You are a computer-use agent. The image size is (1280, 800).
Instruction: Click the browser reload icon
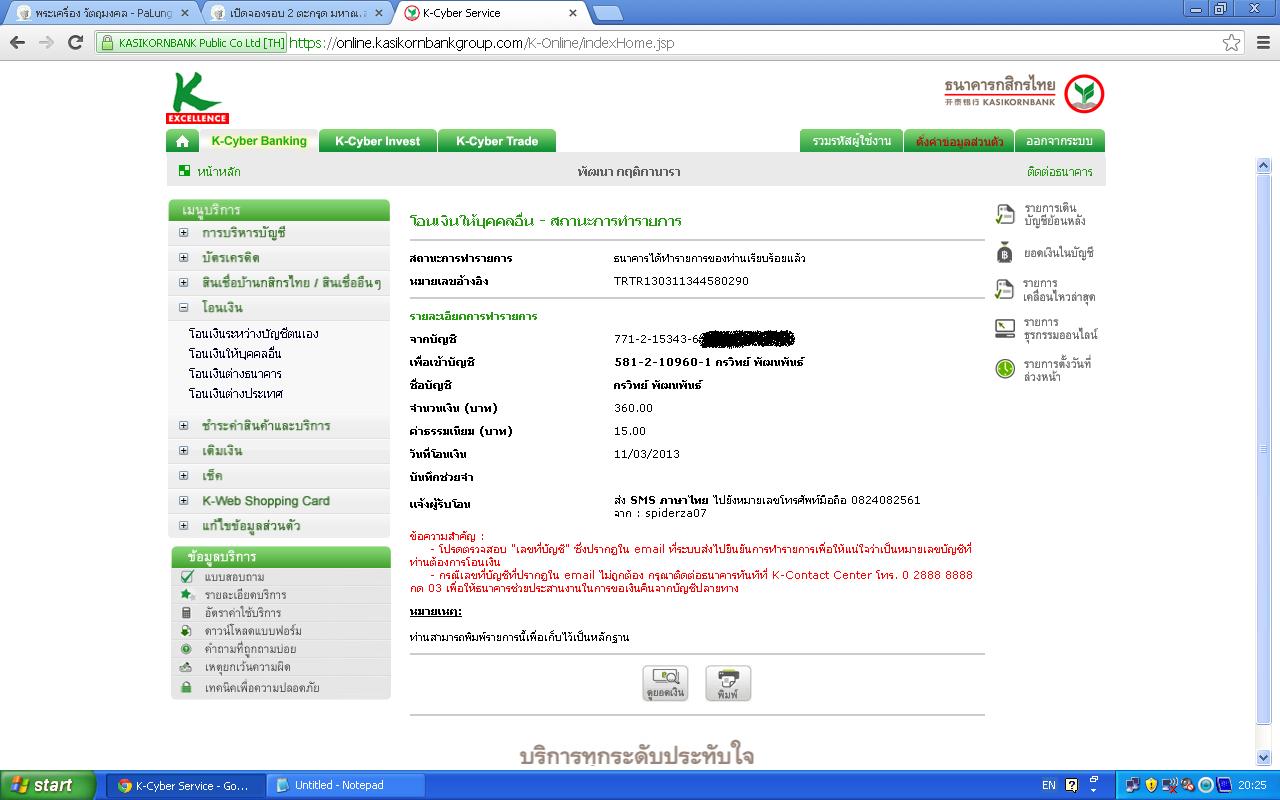click(75, 42)
